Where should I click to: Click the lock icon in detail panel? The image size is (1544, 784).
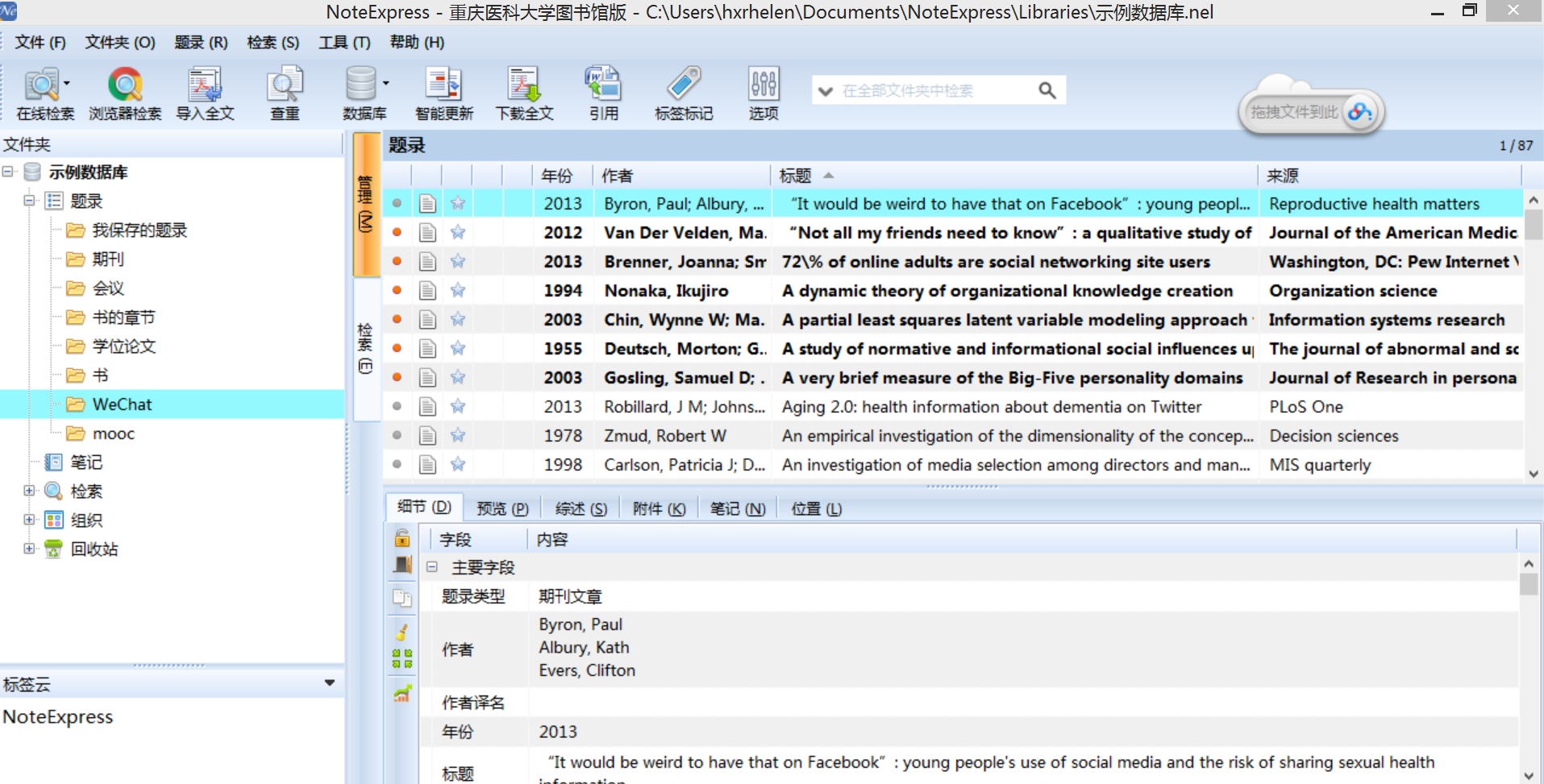click(402, 537)
